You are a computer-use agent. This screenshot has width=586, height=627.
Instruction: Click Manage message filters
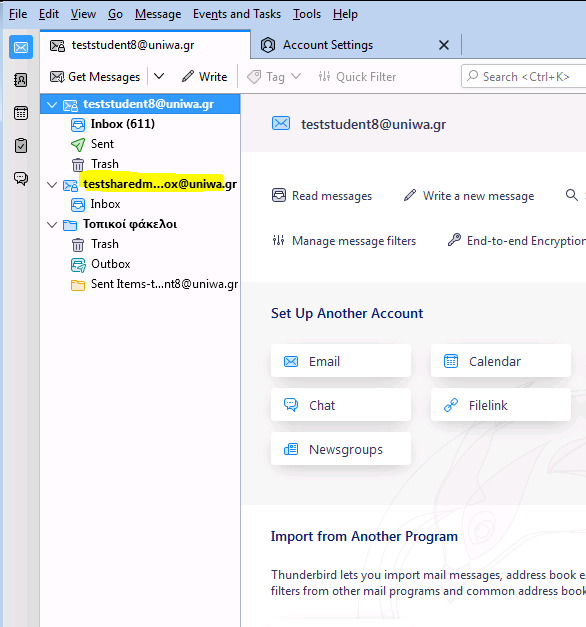tap(344, 240)
